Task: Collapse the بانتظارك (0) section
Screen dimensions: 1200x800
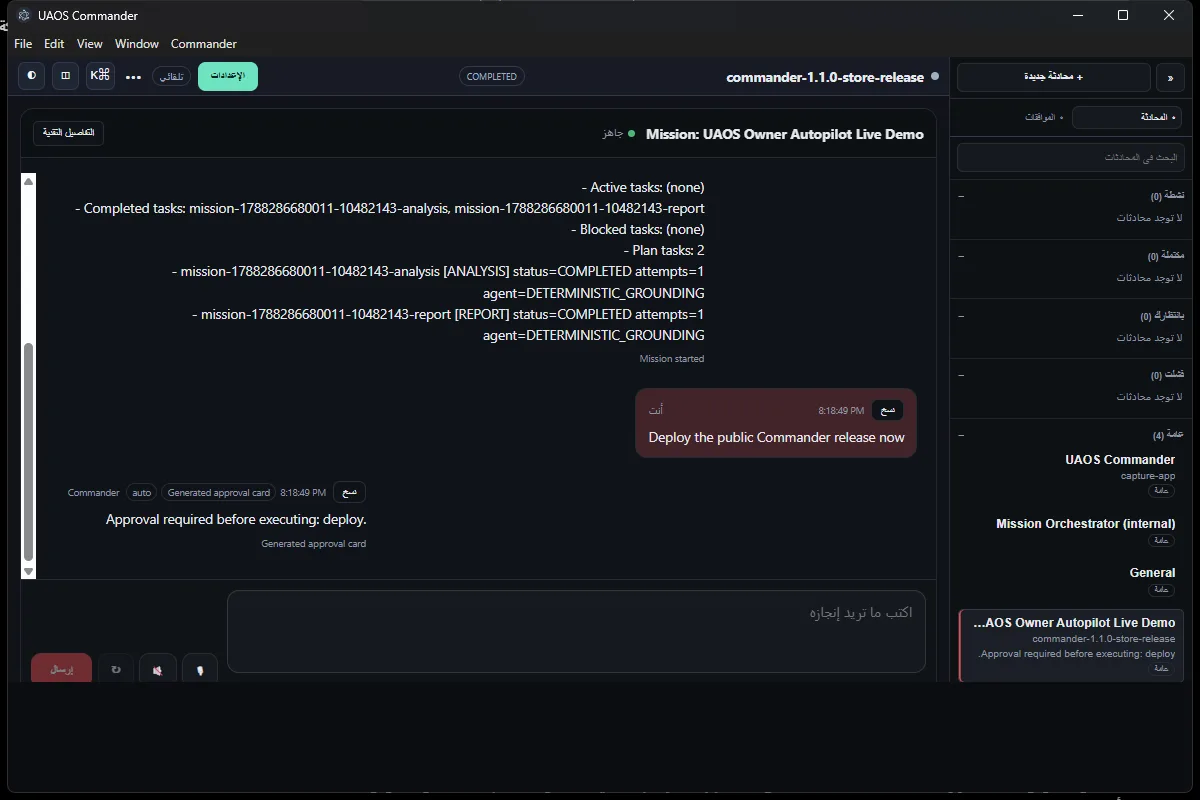Action: click(962, 316)
